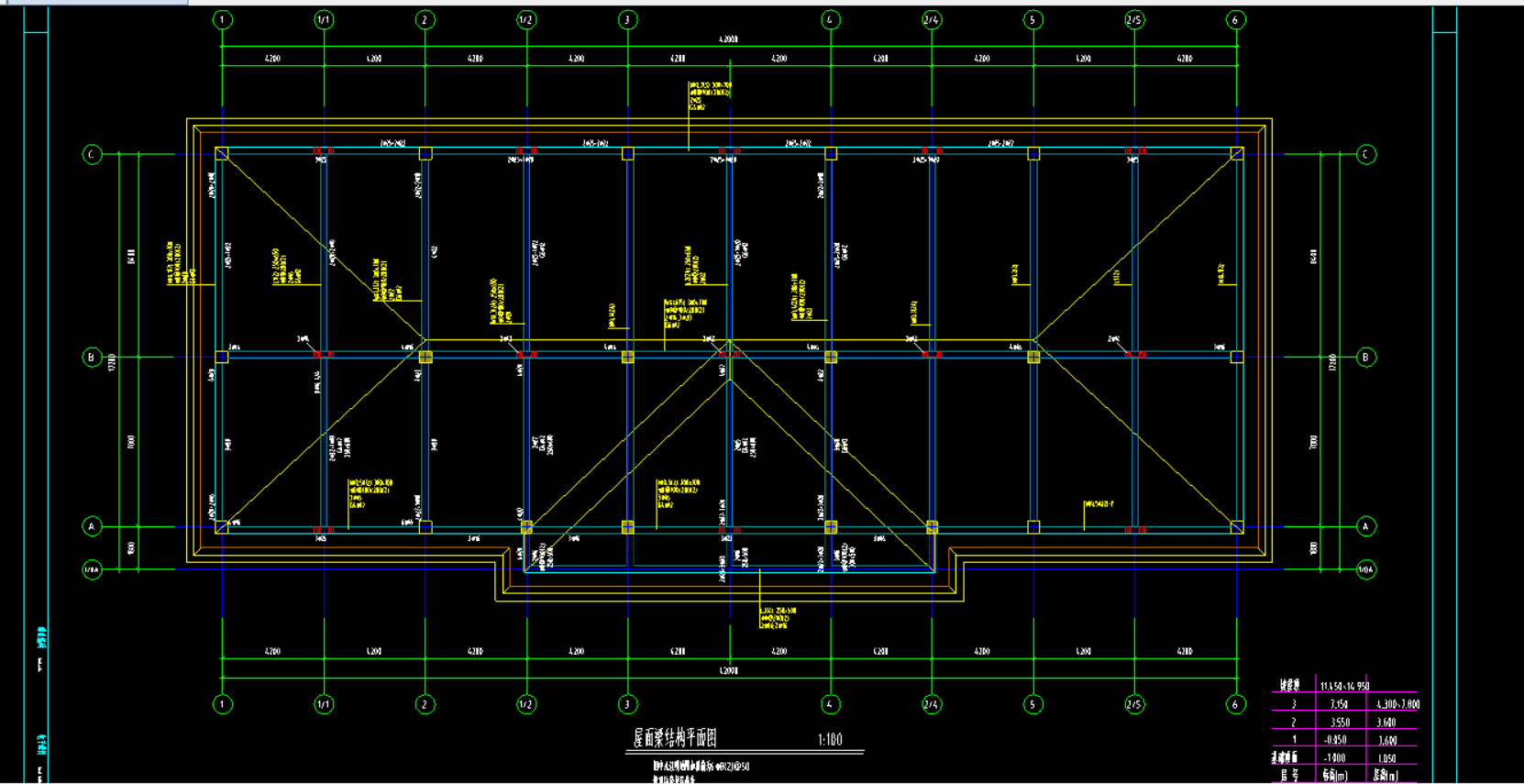1524x784 pixels.
Task: Pick axis bubble 1 below the plan
Action: tap(223, 704)
